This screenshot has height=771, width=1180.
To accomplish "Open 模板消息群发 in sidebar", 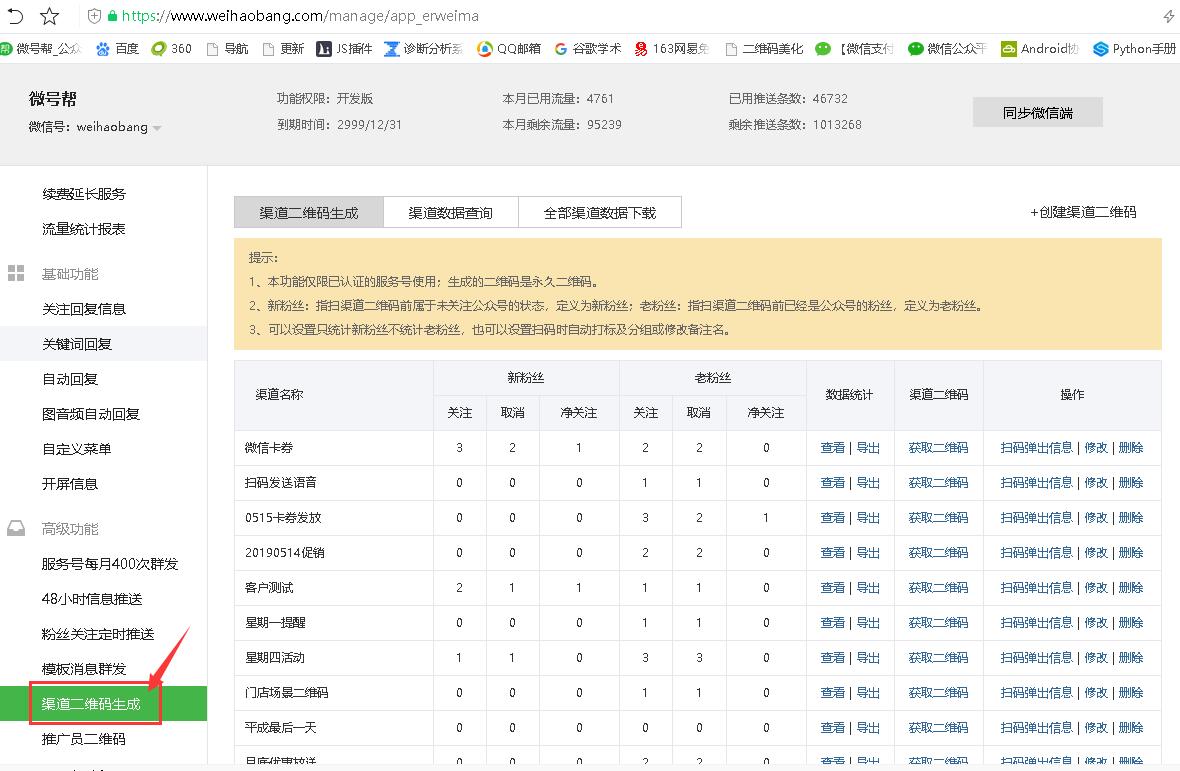I will point(84,669).
